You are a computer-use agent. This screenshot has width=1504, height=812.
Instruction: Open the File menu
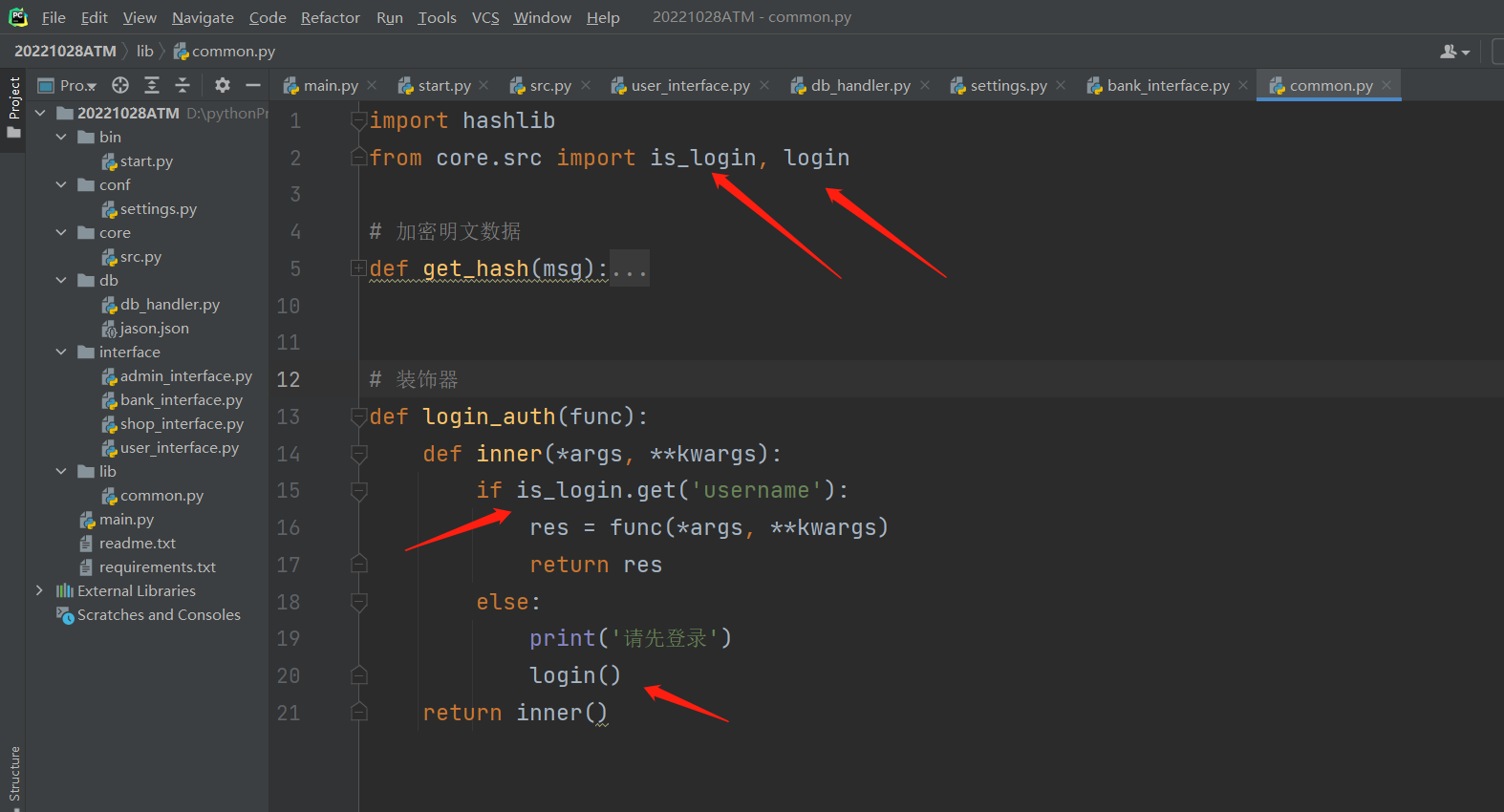click(54, 17)
